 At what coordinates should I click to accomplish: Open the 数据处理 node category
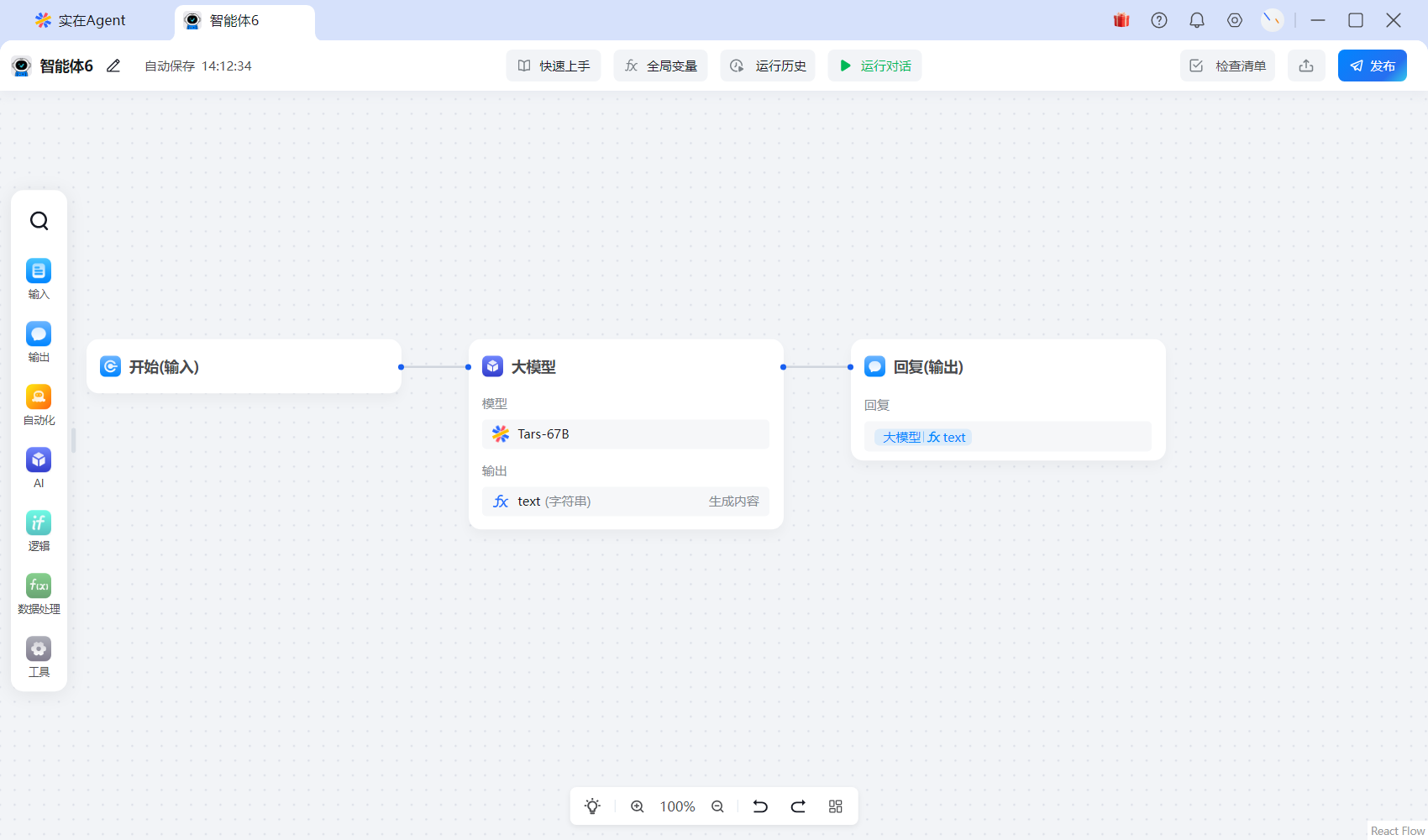click(x=39, y=586)
